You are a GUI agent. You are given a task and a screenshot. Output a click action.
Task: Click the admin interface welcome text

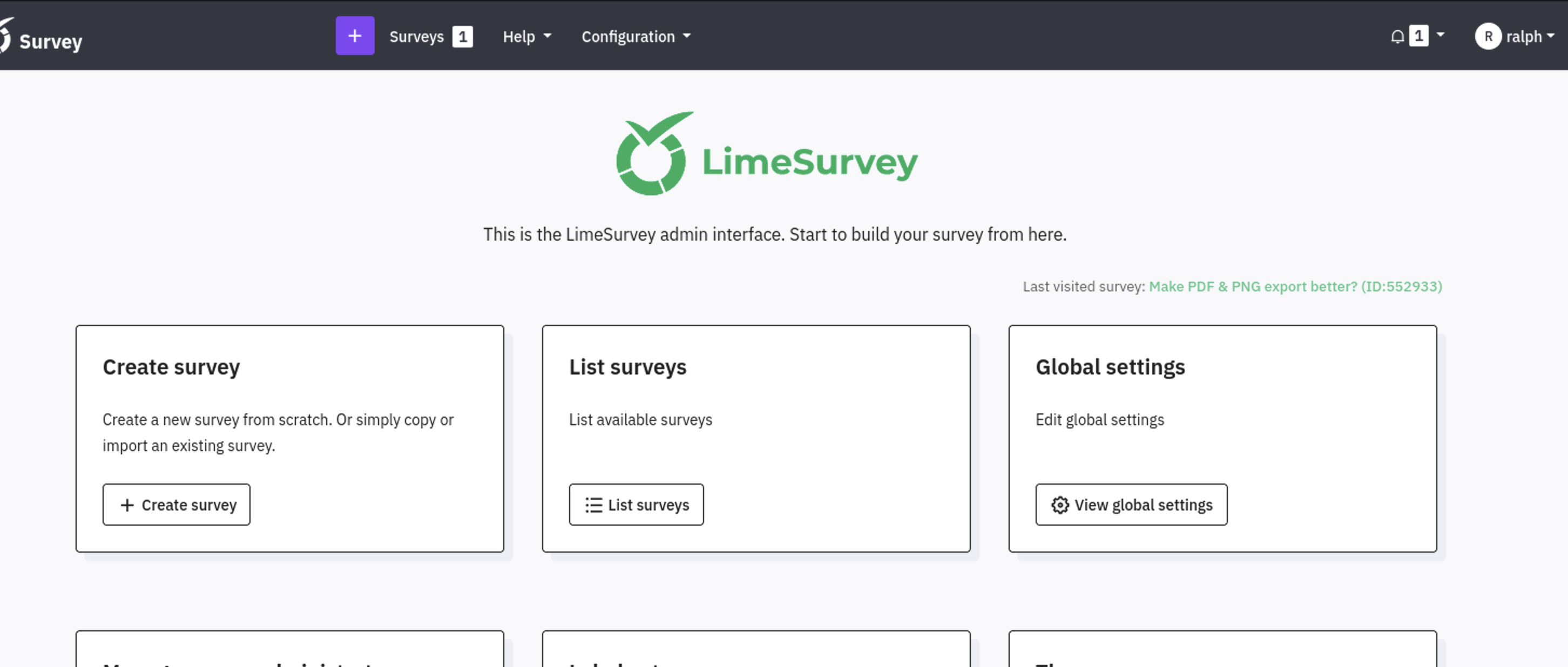(775, 234)
